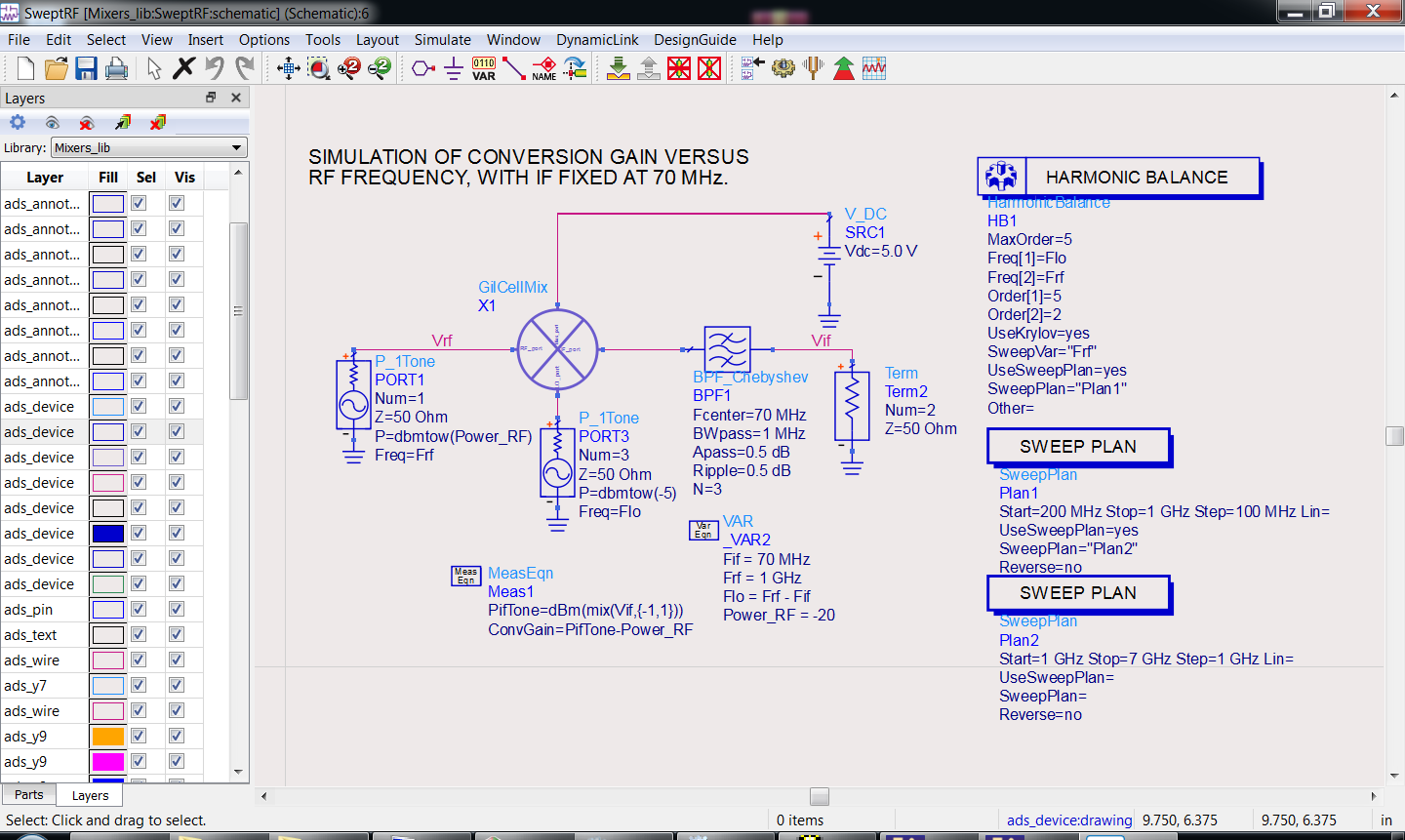The width and height of the screenshot is (1405, 840).
Task: Activate the select pointer tool
Action: (x=154, y=68)
